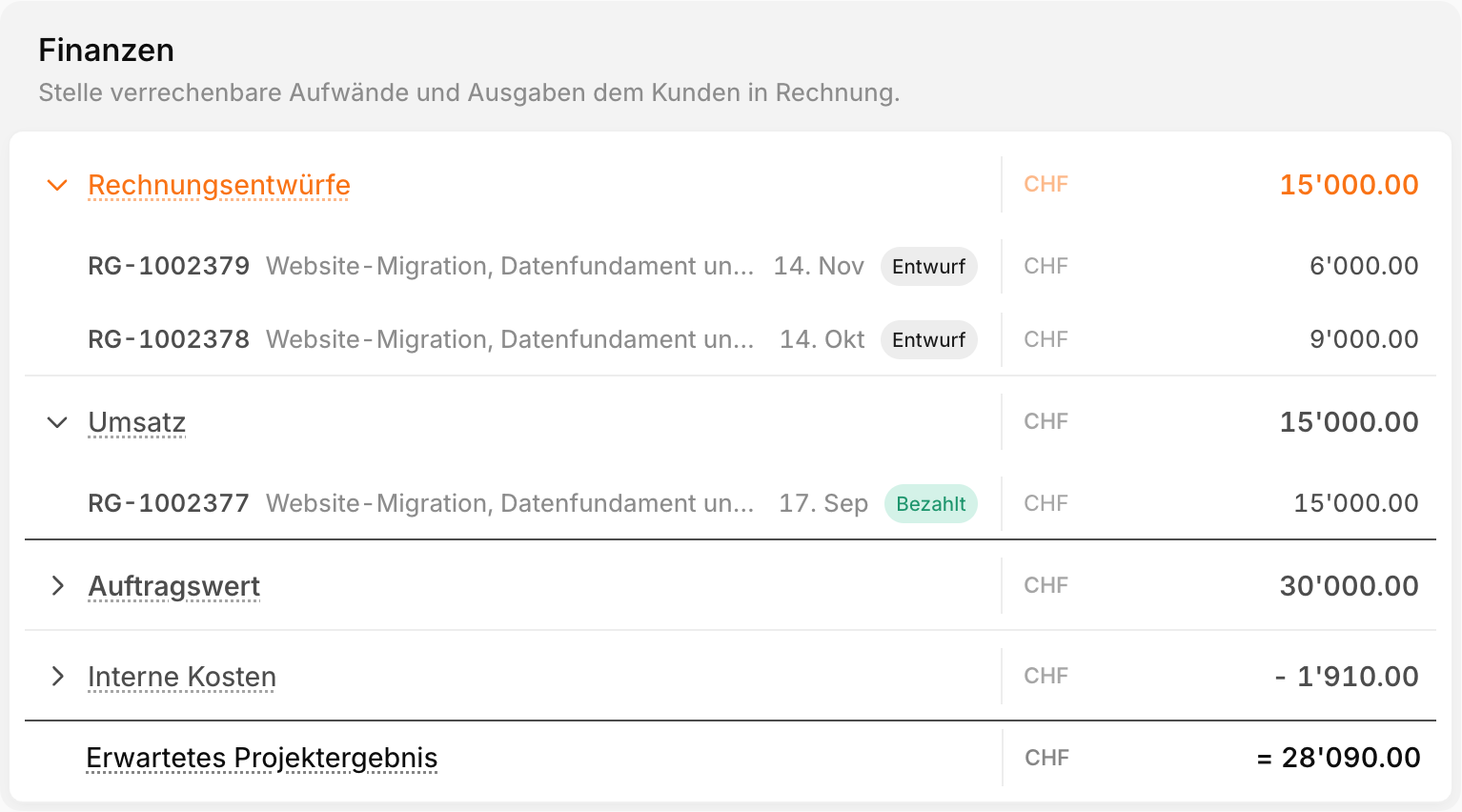This screenshot has width=1462, height=812.
Task: Collapse the Rechnungsentwürfe section chevron
Action: tap(57, 185)
